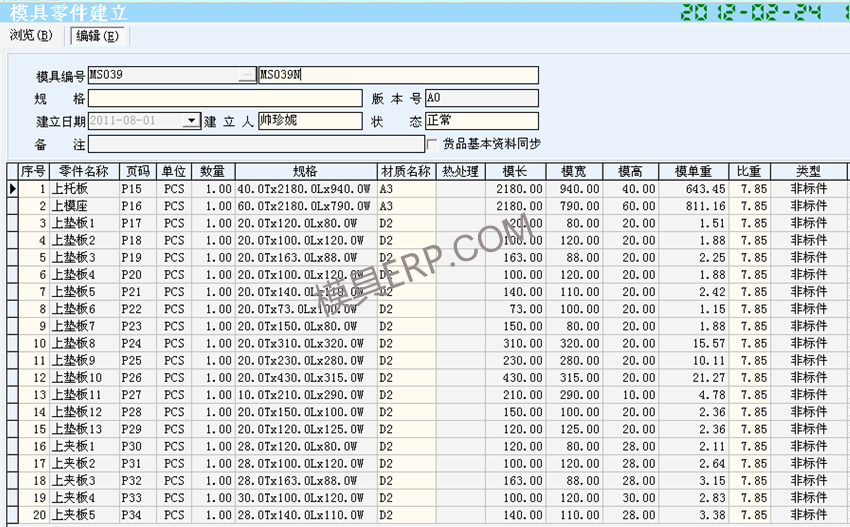Image resolution: width=850 pixels, height=527 pixels.
Task: Click the 规格 input field in form
Action: (x=224, y=98)
